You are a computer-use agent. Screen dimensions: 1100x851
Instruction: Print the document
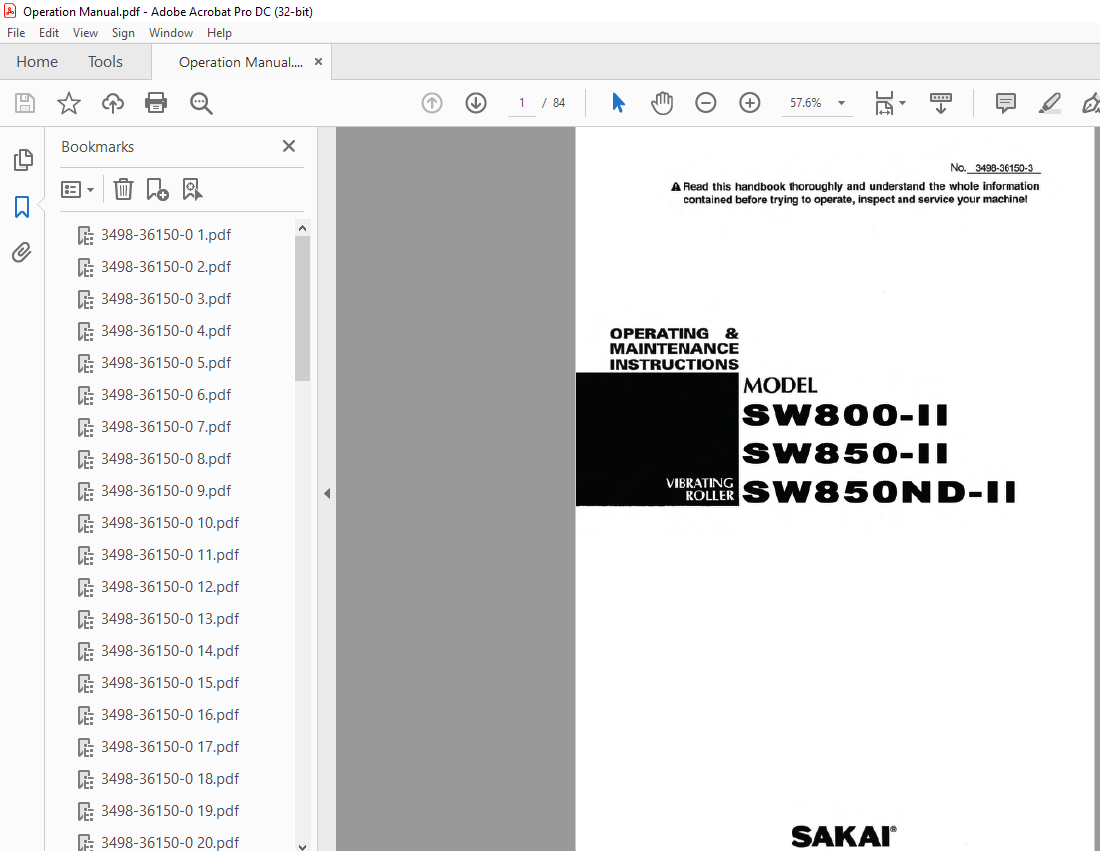(156, 103)
